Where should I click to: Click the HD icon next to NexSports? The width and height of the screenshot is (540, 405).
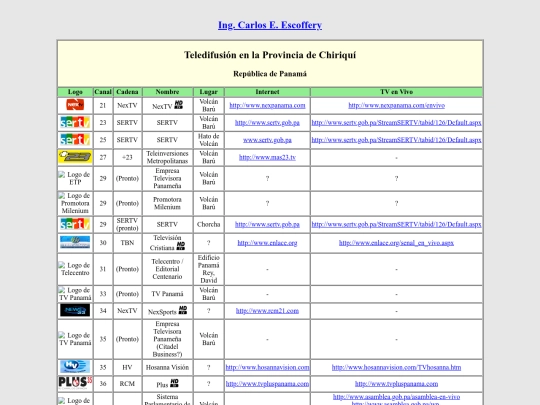pos(183,310)
